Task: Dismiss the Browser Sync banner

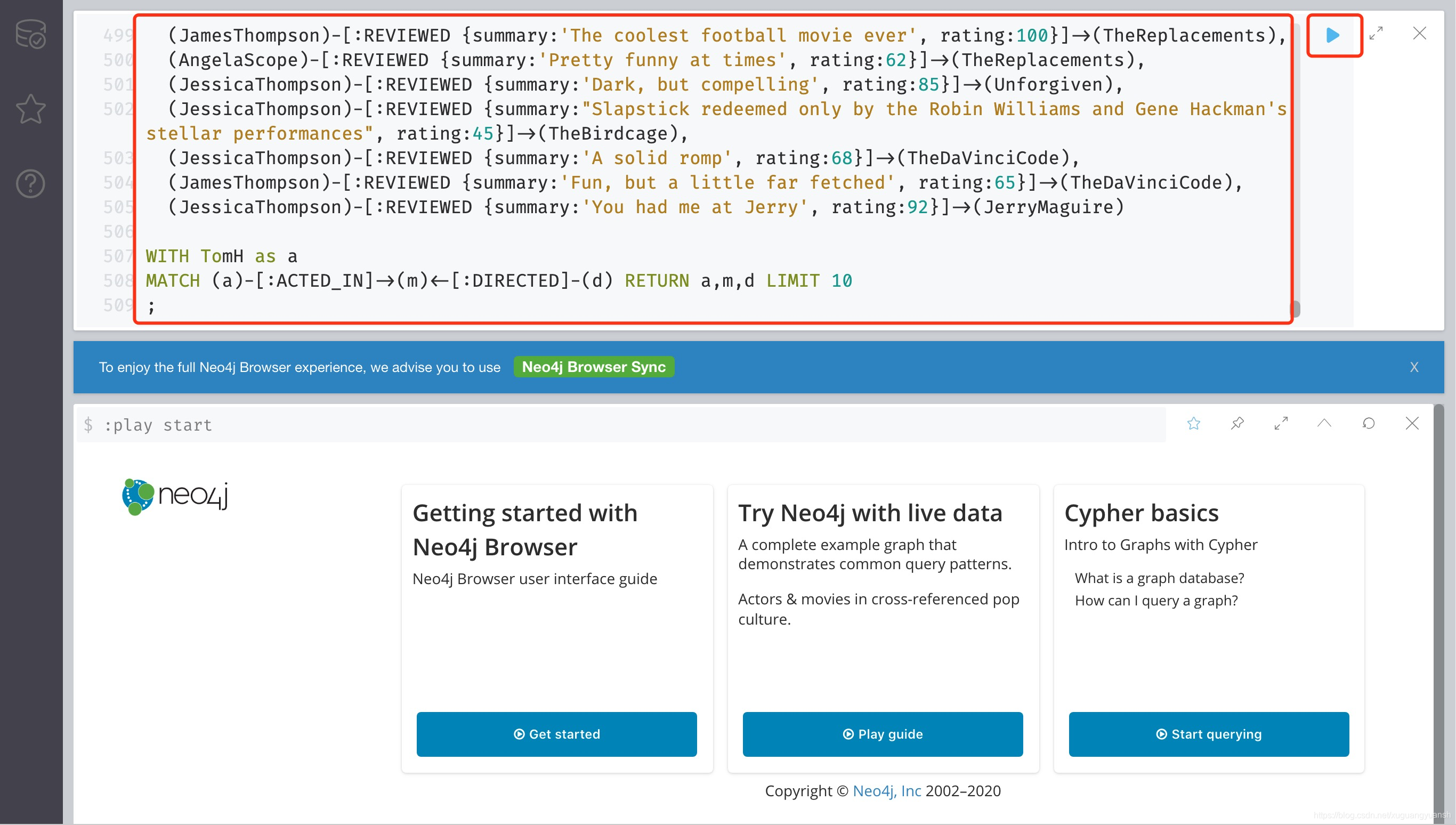Action: 1414,367
